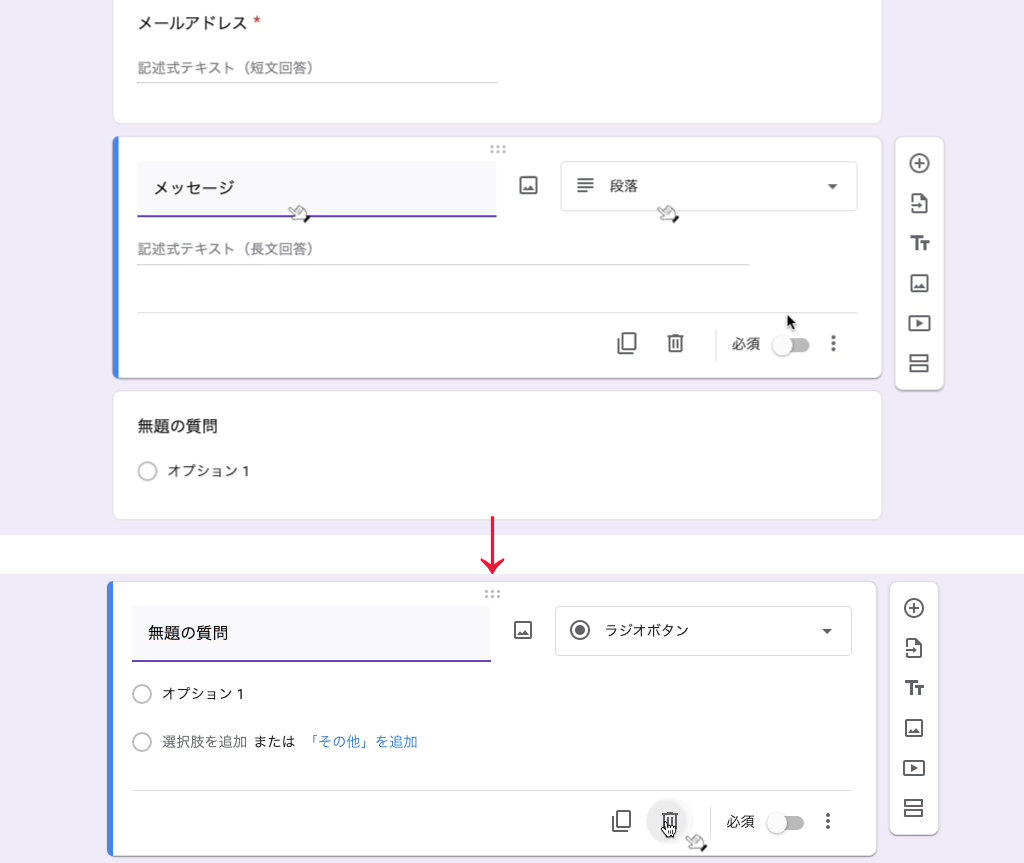Add title and description in upper sidebar
Viewport: 1024px width, 863px height.
point(920,244)
